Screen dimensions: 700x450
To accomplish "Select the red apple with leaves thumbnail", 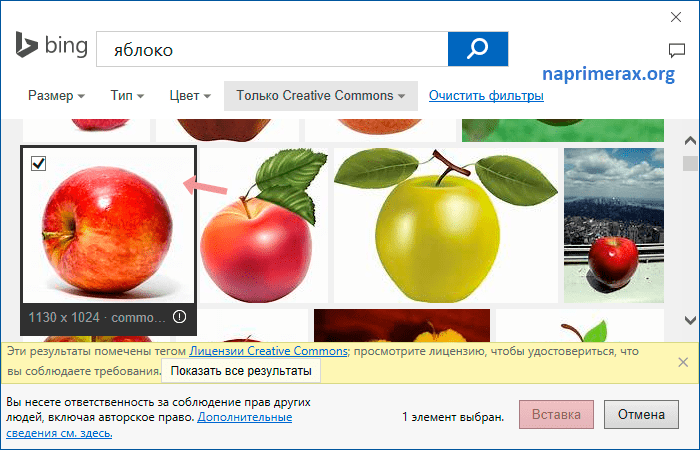I will pyautogui.click(x=264, y=225).
